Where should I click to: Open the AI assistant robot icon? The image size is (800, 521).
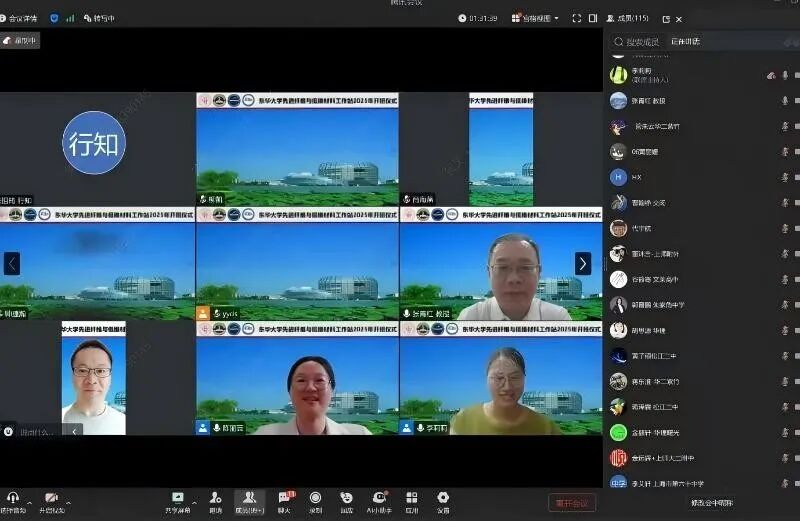[380, 498]
